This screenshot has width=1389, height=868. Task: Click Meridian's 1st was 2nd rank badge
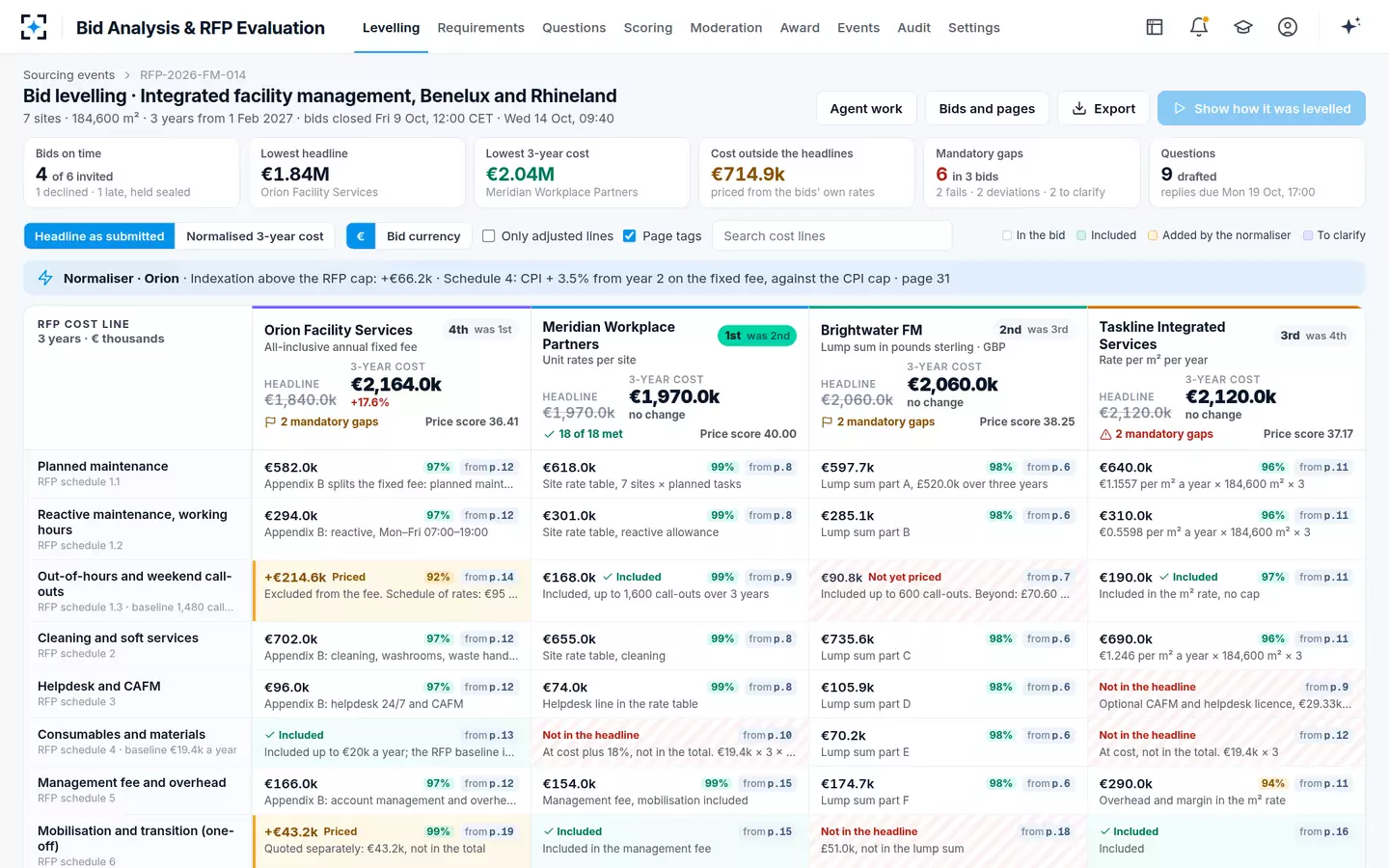click(757, 336)
